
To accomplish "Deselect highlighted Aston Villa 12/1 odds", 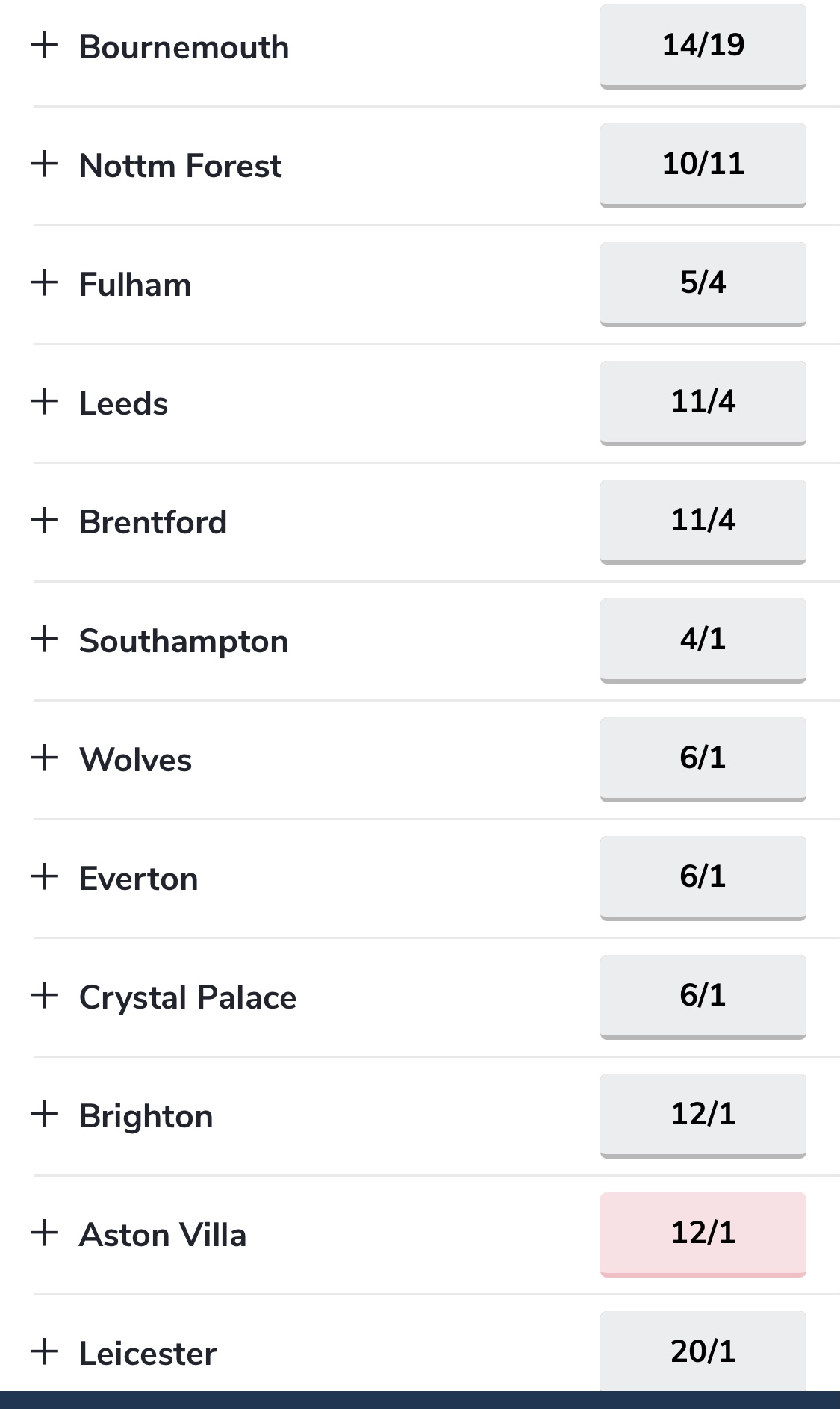I will [703, 1234].
